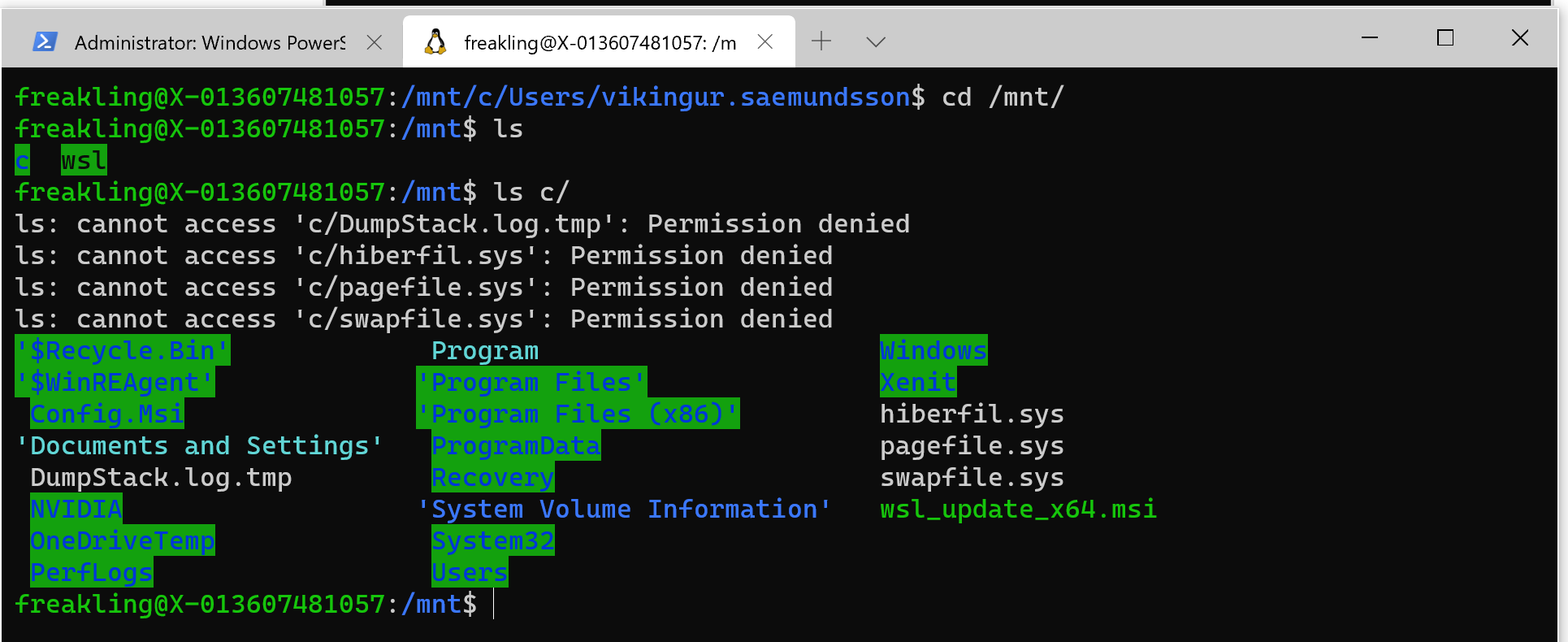Close the freakling WSL tab

point(765,42)
